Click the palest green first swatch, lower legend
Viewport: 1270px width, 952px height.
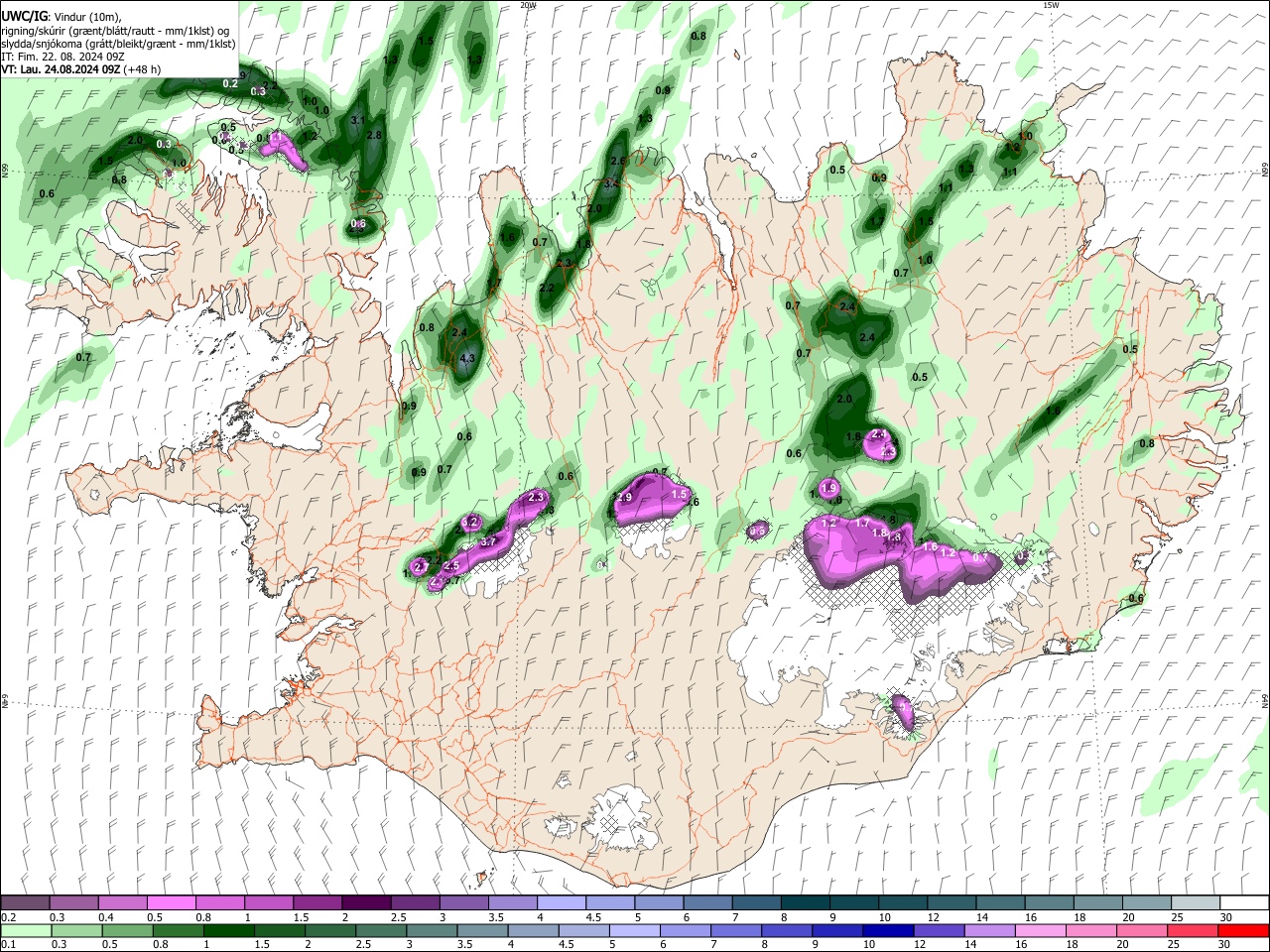(x=25, y=931)
